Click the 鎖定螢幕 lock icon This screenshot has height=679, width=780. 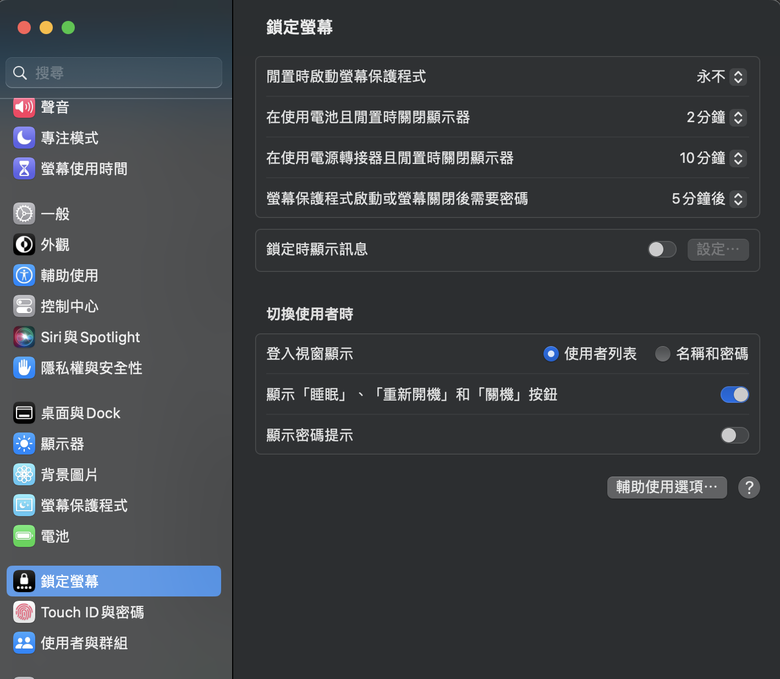click(24, 581)
